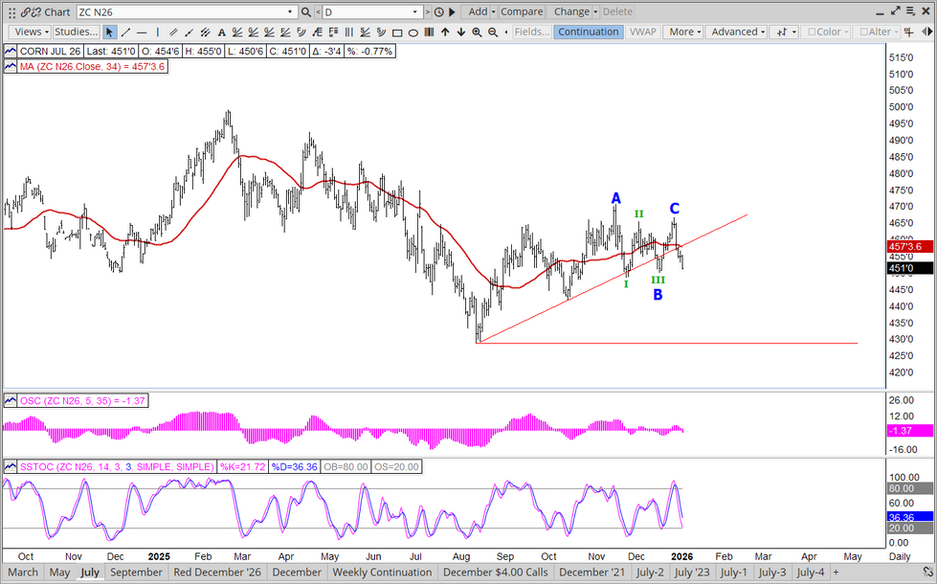Step to next interval with right chevron

click(428, 12)
